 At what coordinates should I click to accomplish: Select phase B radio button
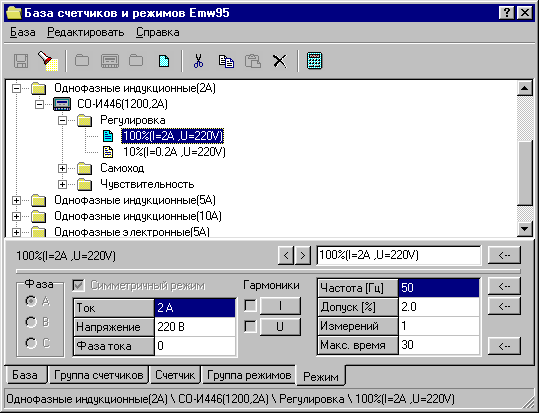pyautogui.click(x=31, y=322)
